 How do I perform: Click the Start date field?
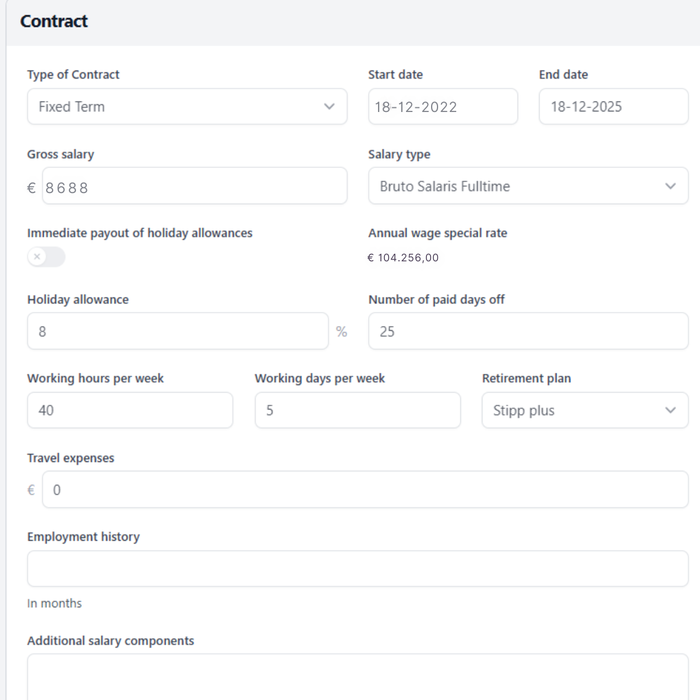[443, 107]
